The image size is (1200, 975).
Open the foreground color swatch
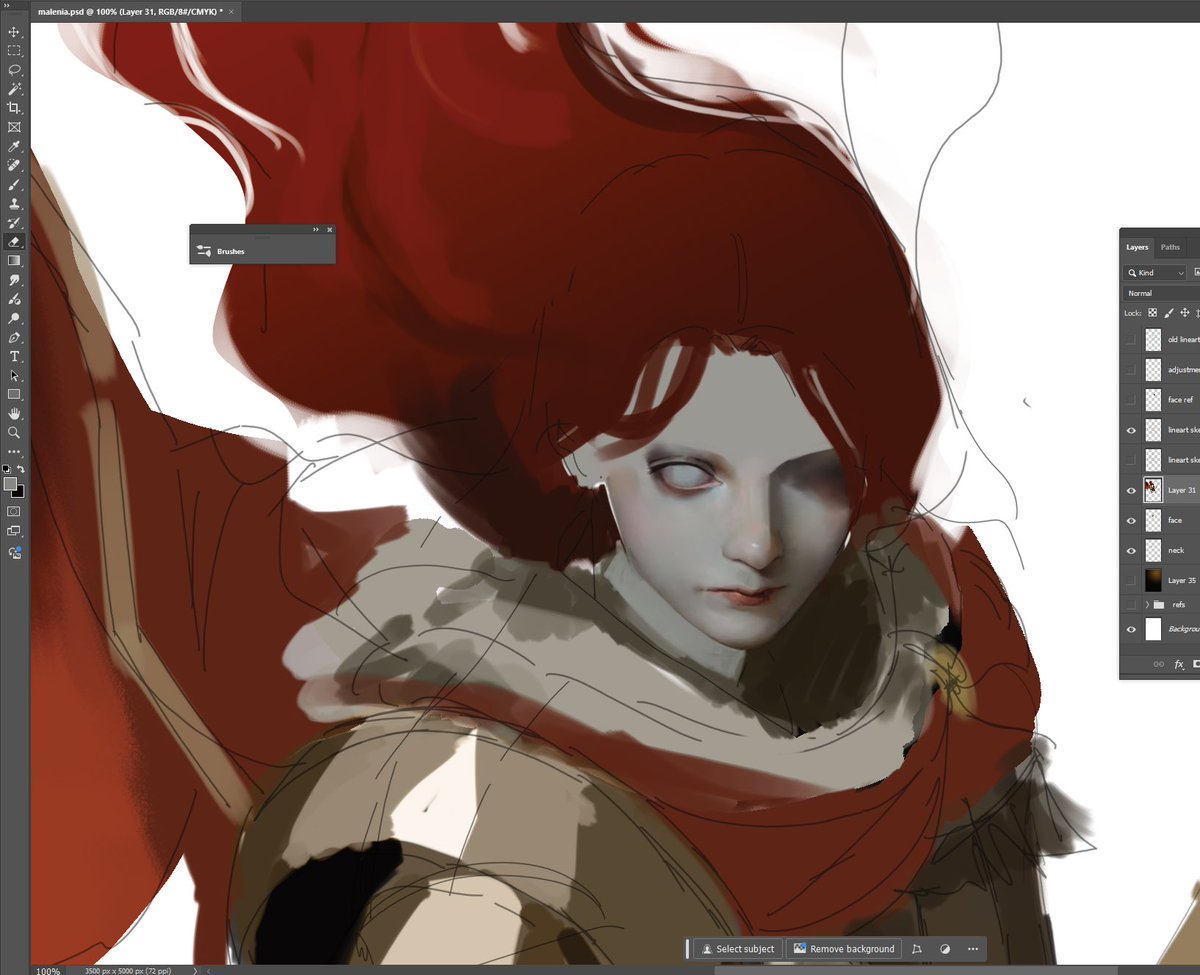coord(10,484)
